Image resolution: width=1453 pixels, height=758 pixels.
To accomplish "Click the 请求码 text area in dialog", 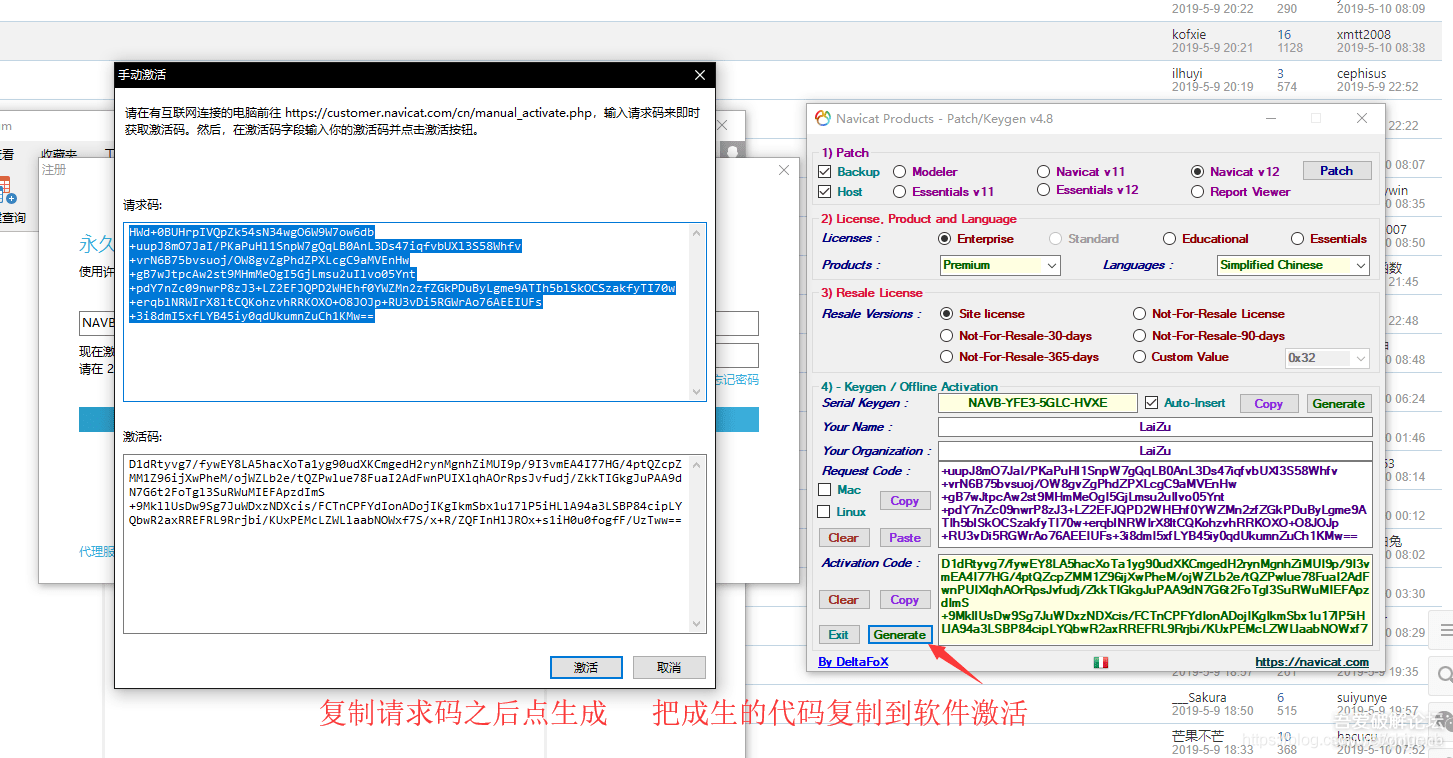I will point(415,312).
